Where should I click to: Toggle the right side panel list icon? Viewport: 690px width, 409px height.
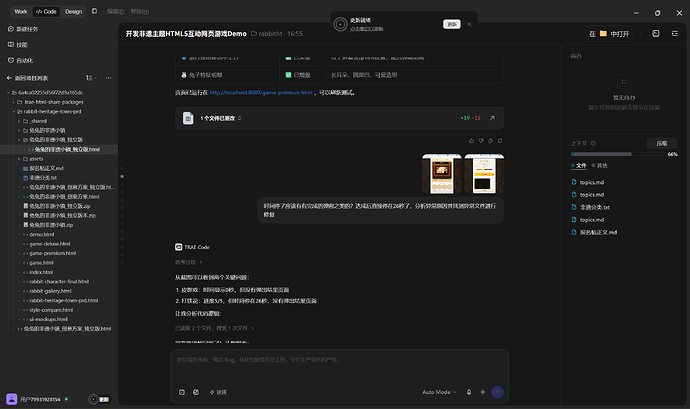click(675, 33)
